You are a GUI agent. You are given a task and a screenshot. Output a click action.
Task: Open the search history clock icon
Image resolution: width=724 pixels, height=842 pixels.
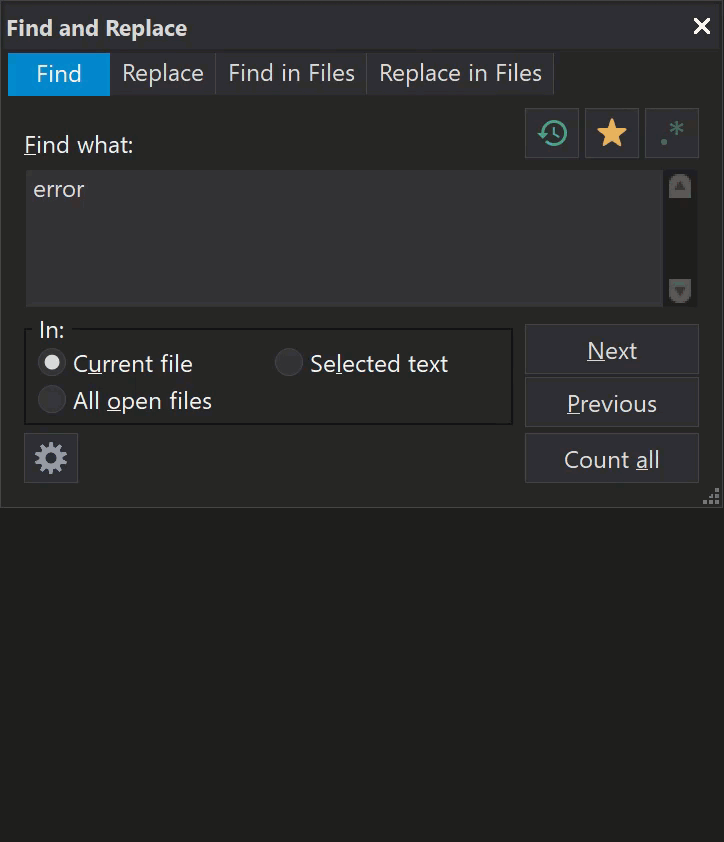[551, 133]
